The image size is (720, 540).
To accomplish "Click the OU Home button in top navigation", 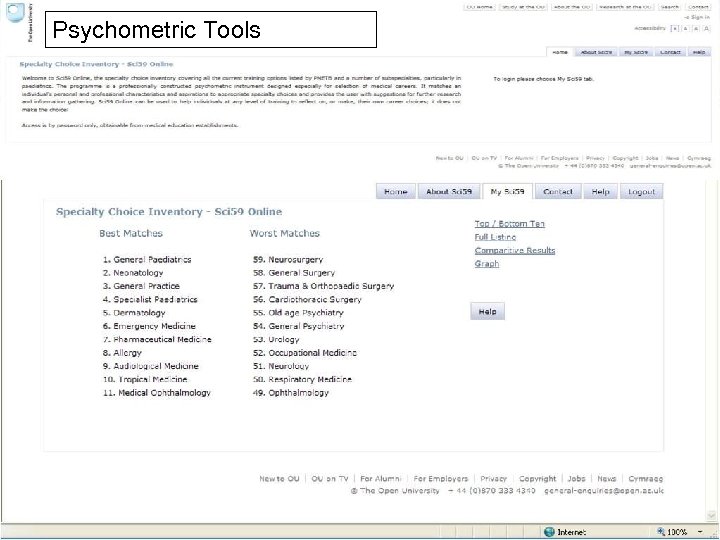I will (479, 7).
